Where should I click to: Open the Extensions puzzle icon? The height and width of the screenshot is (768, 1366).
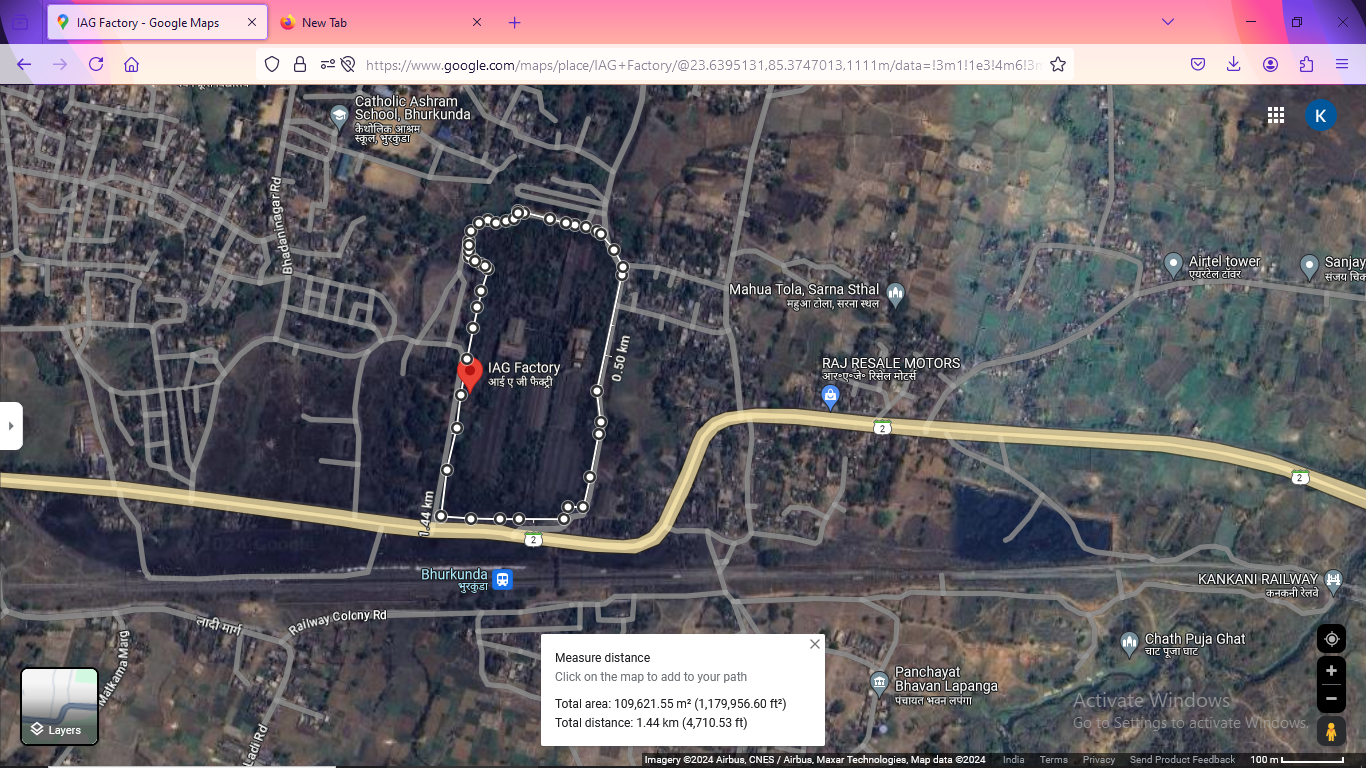1306,64
